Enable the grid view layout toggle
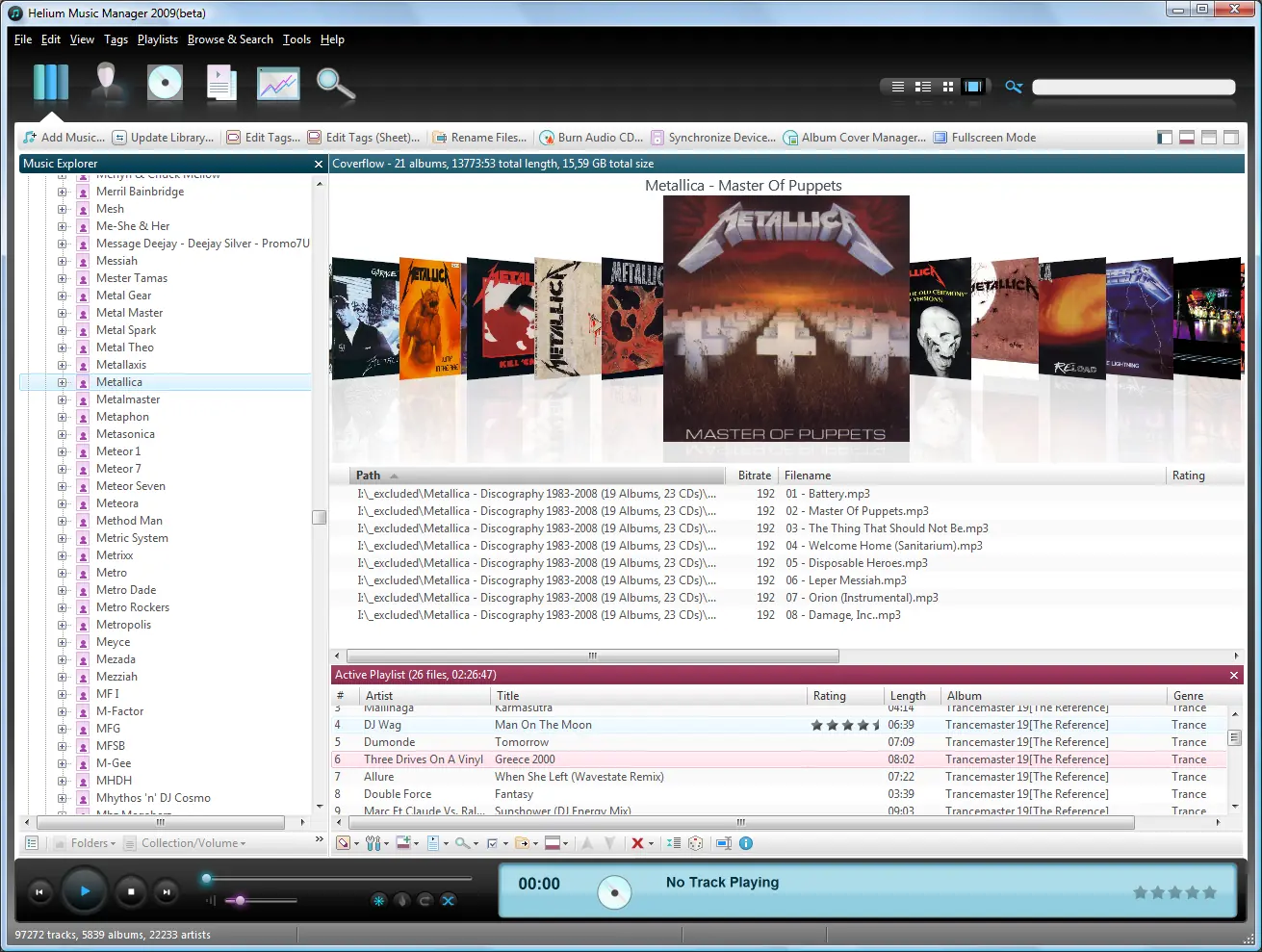This screenshot has width=1262, height=952. (x=948, y=86)
